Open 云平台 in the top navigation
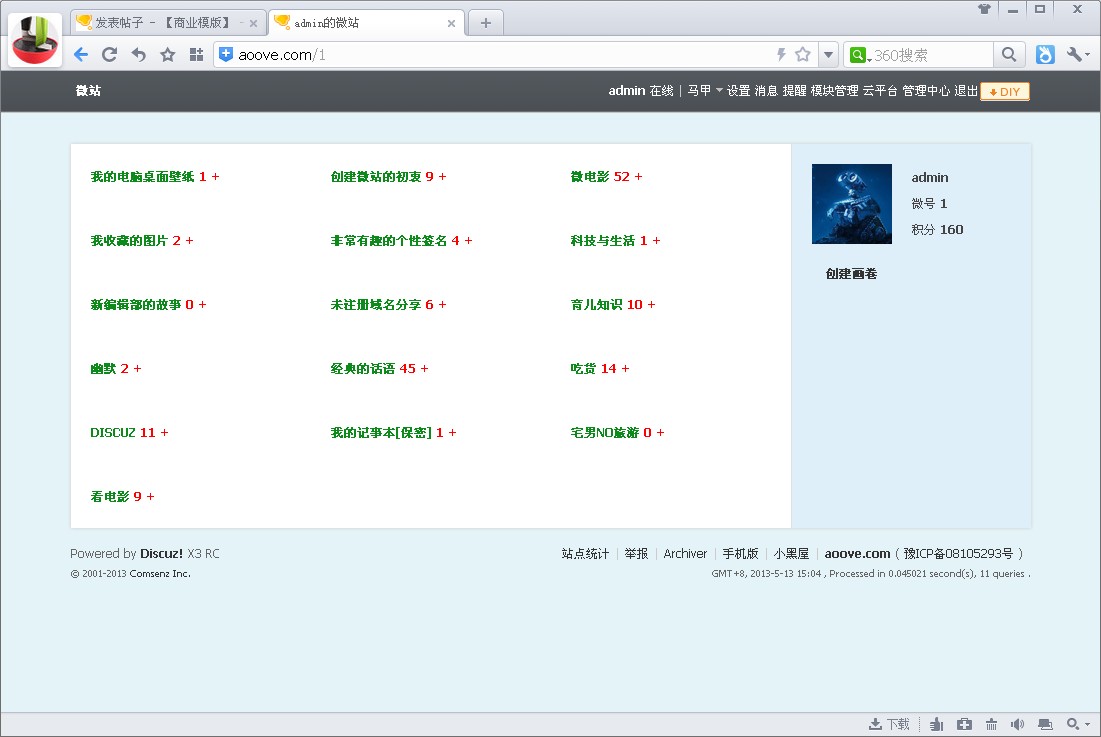 click(x=880, y=91)
